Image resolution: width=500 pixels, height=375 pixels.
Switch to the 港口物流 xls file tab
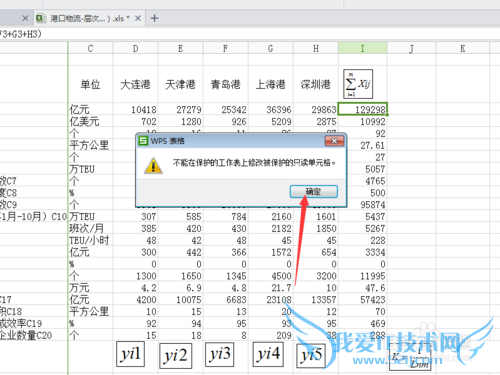point(89,18)
